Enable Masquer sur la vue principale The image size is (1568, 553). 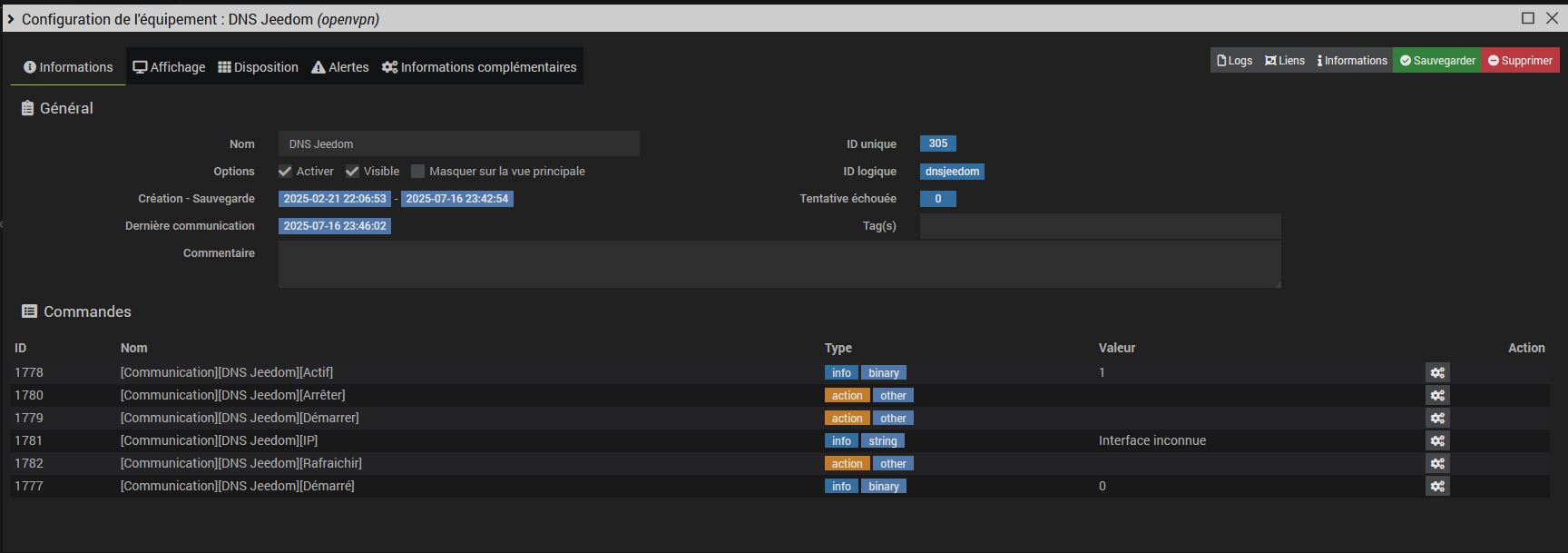pyautogui.click(x=418, y=172)
